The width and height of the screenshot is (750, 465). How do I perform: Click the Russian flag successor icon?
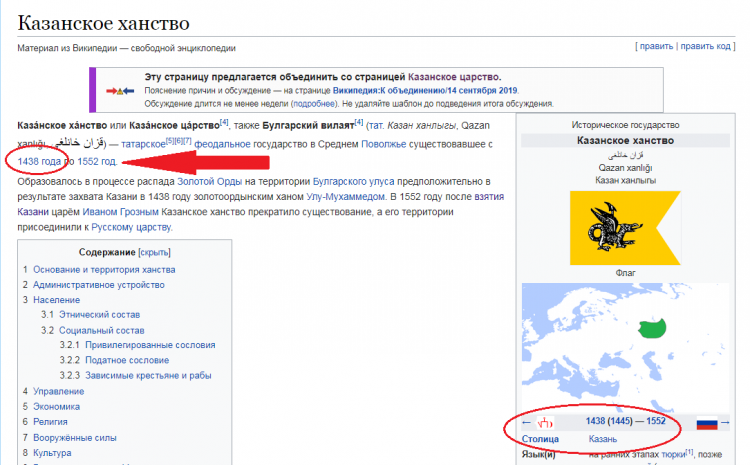pos(706,423)
